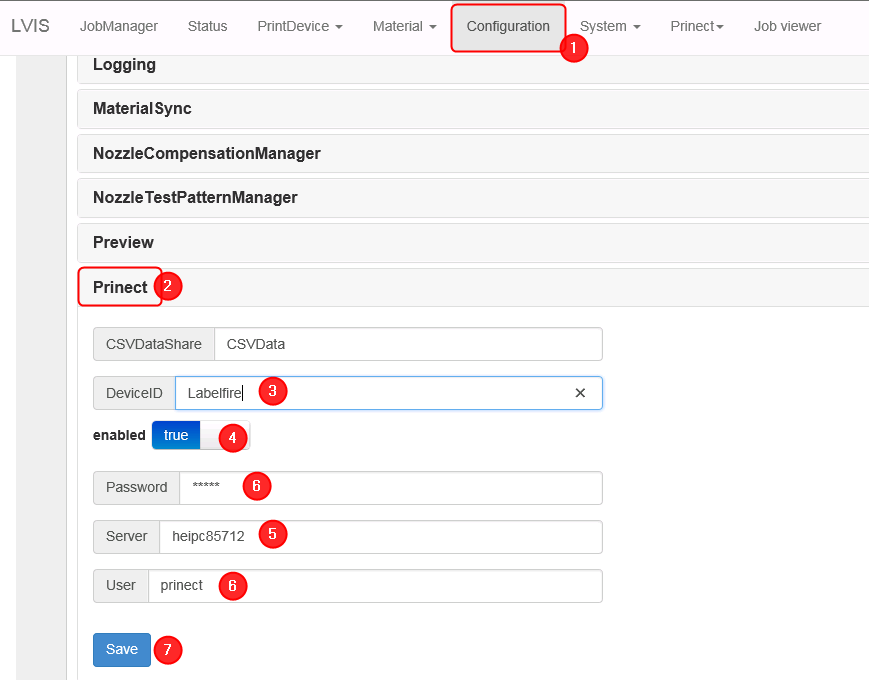869x680 pixels.
Task: Expand the Preview section
Action: coord(123,243)
